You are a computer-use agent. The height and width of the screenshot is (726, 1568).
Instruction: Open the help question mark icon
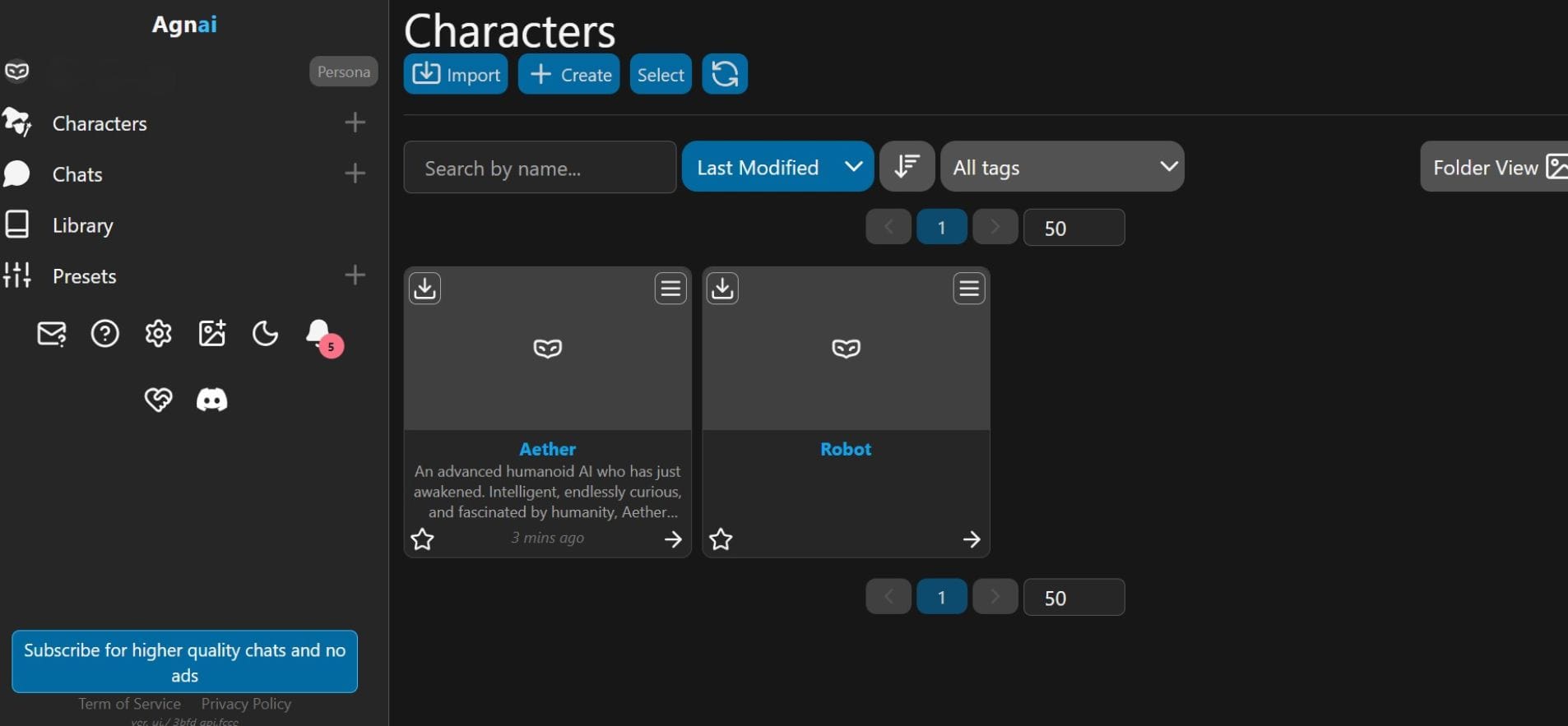point(104,334)
